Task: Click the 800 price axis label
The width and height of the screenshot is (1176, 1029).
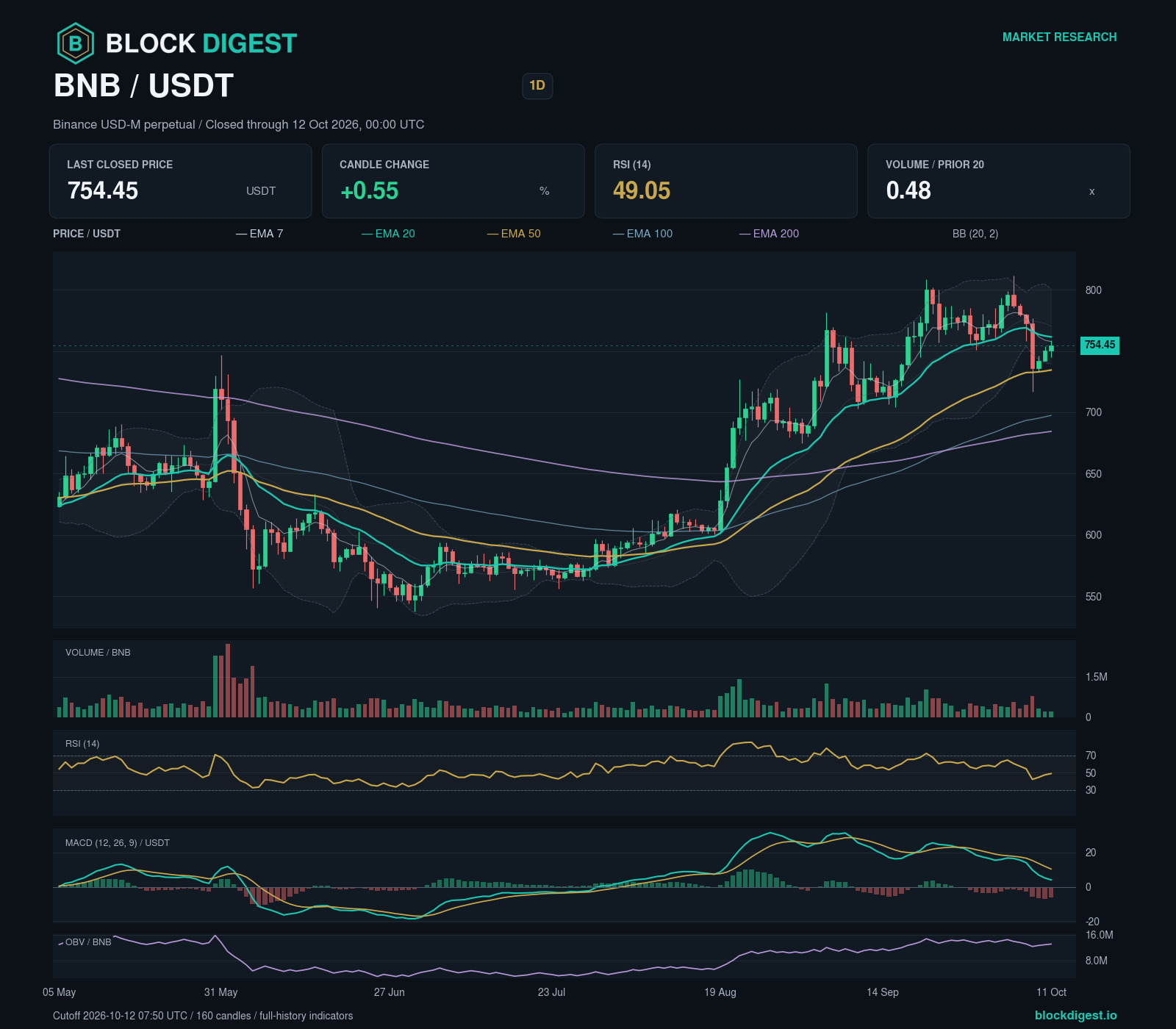Action: click(x=1094, y=290)
